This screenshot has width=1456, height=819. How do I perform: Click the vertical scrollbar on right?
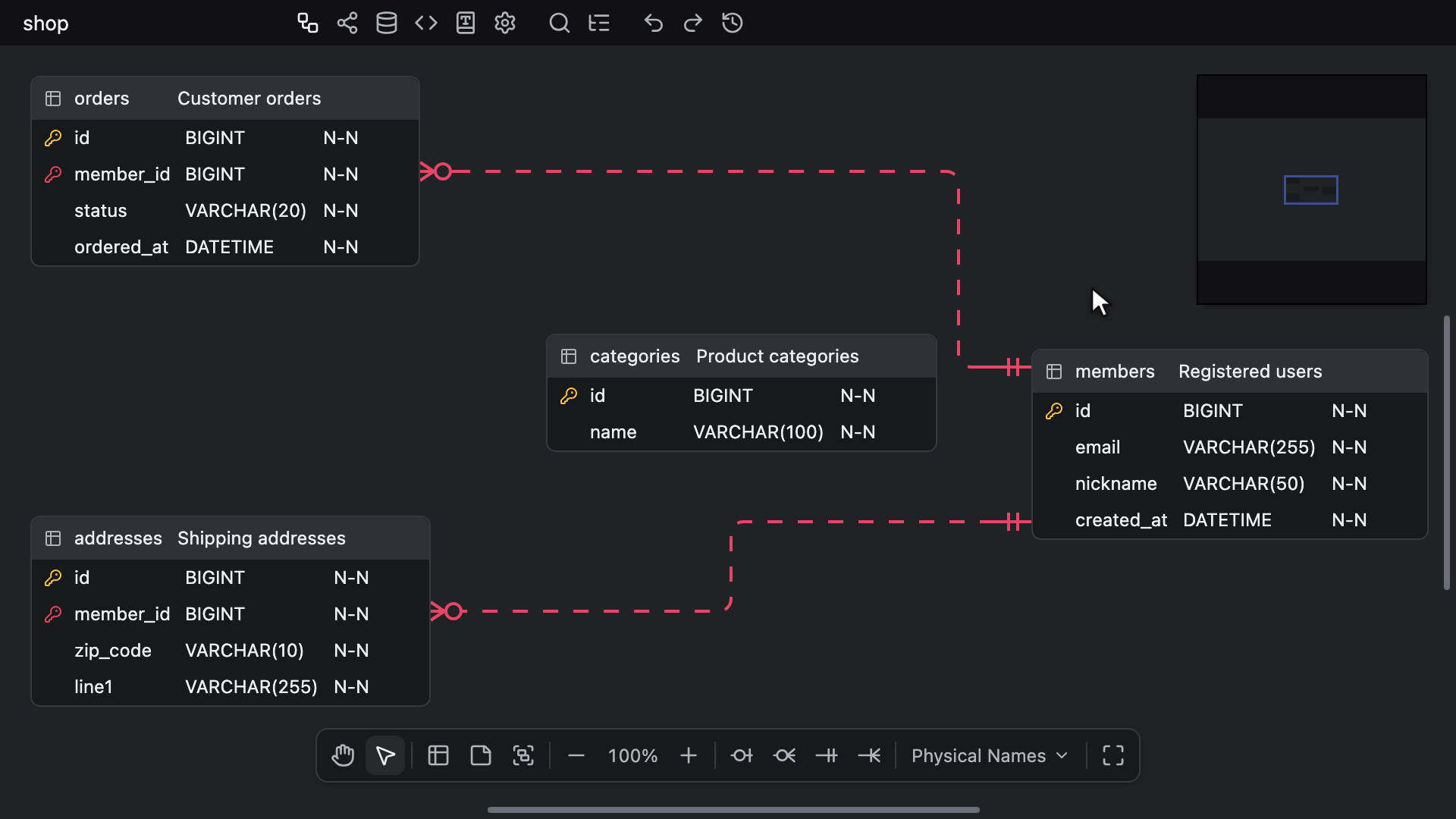pos(1447,453)
